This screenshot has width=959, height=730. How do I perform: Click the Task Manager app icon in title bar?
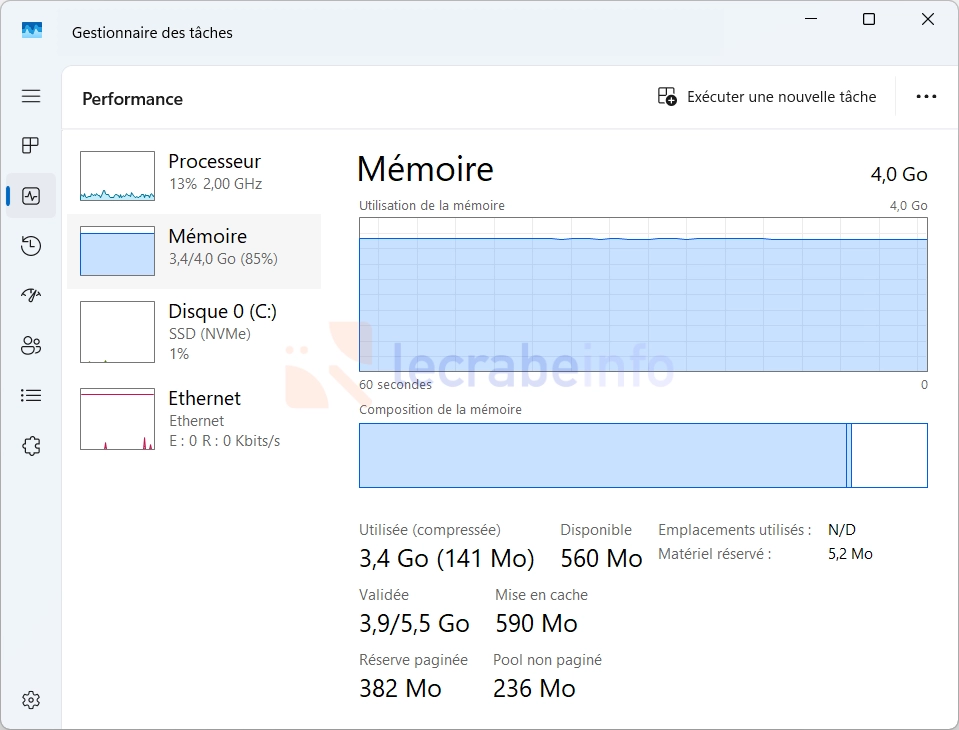point(32,32)
